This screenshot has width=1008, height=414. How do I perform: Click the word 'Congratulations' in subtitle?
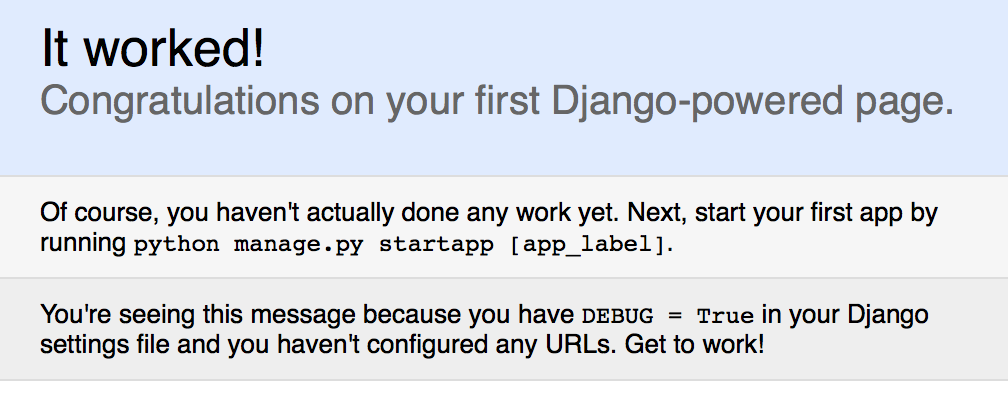pos(180,101)
